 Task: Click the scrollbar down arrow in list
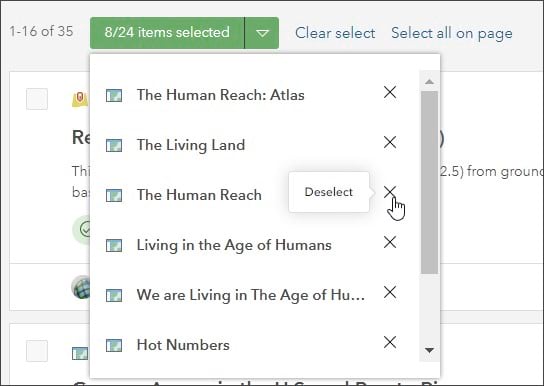pos(429,350)
